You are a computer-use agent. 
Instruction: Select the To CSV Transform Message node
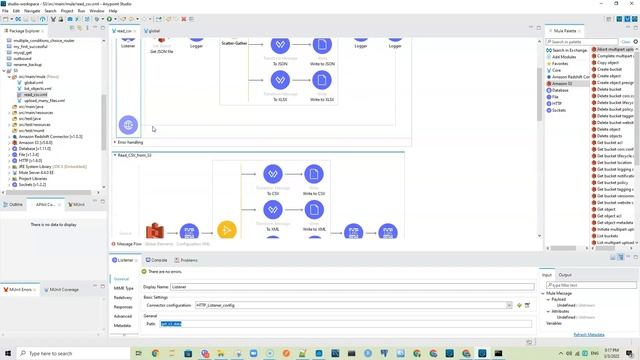pyautogui.click(x=273, y=174)
